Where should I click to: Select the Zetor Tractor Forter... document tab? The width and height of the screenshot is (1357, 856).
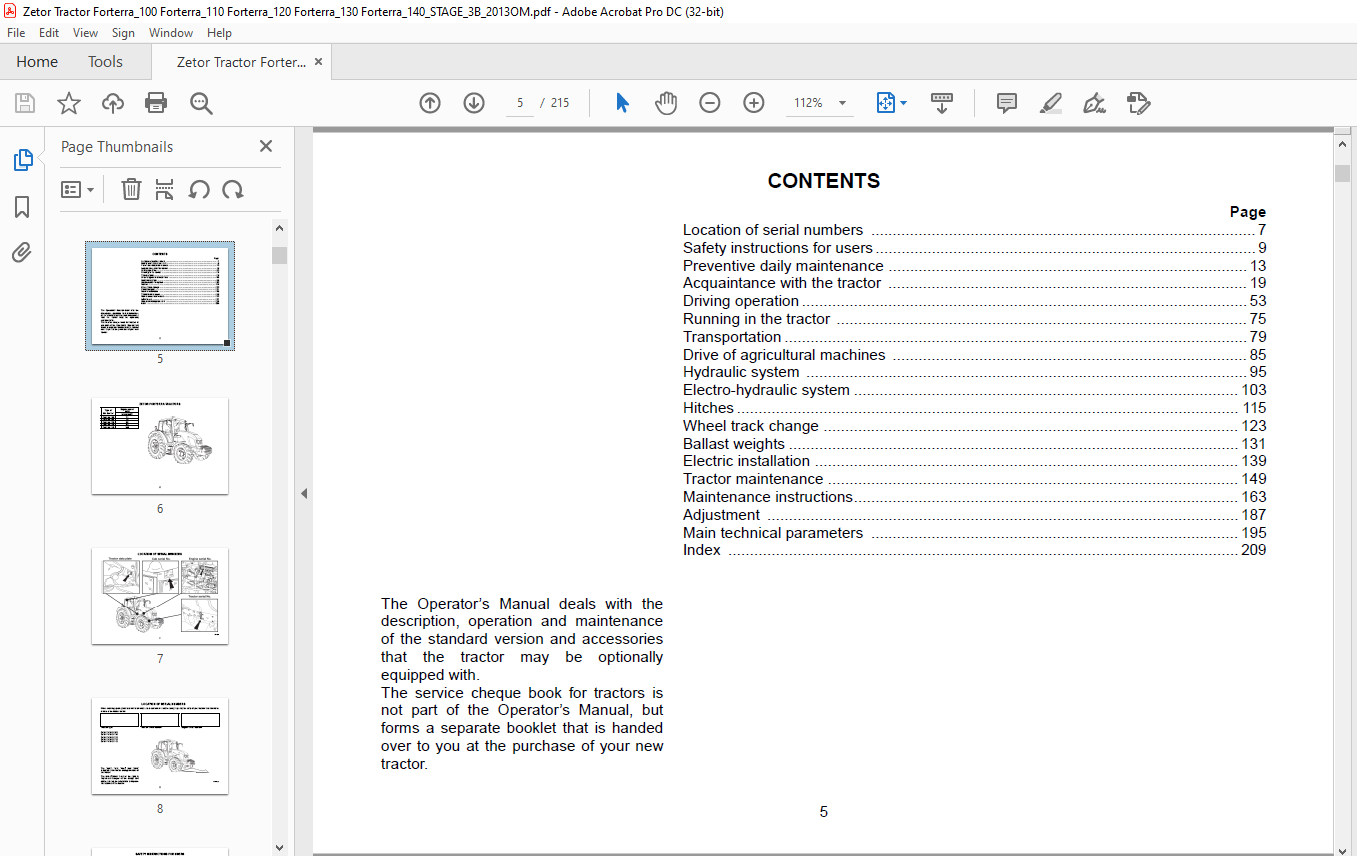coord(241,62)
